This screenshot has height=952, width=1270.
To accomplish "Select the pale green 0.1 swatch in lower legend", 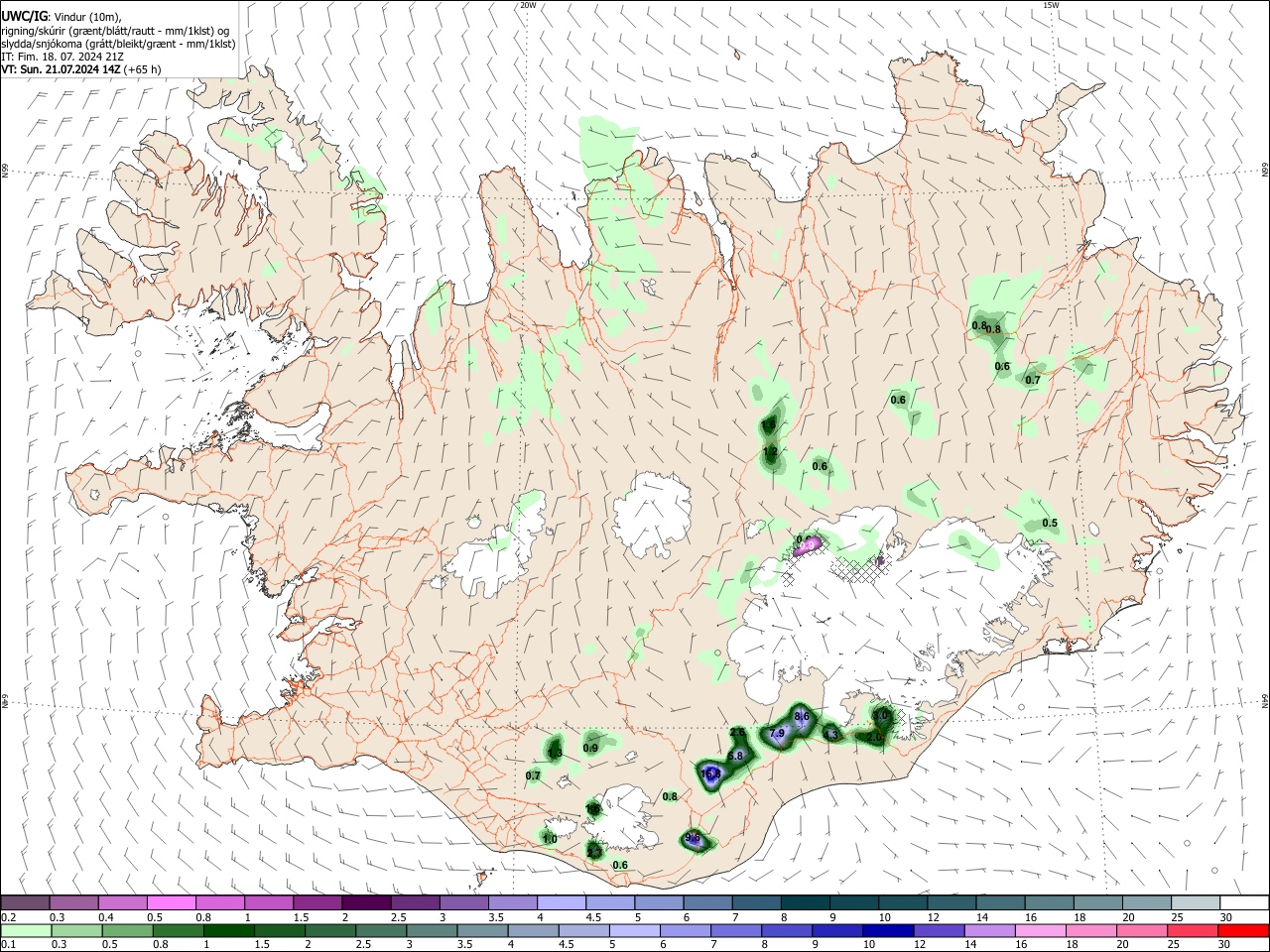I will (26, 930).
